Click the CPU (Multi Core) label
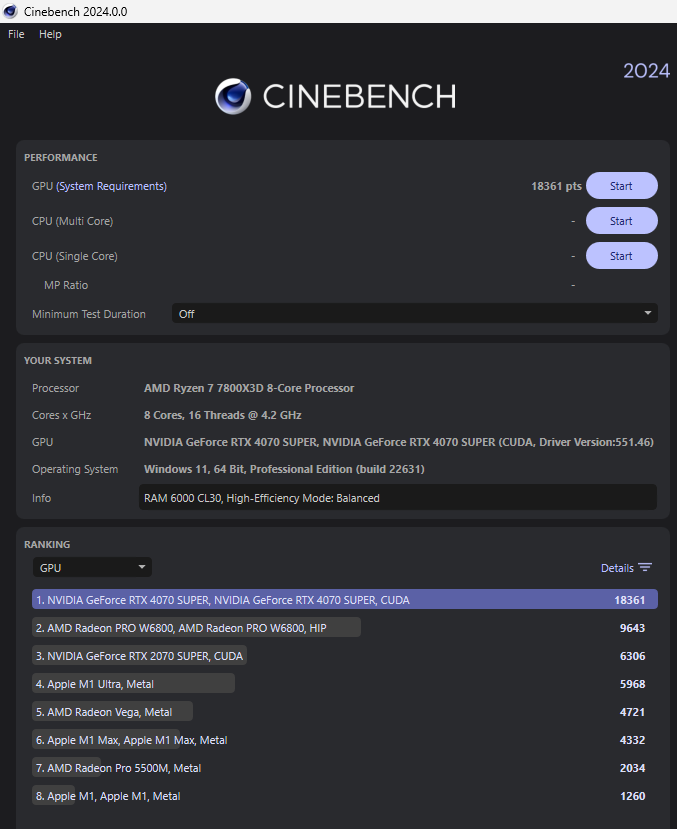 (72, 221)
